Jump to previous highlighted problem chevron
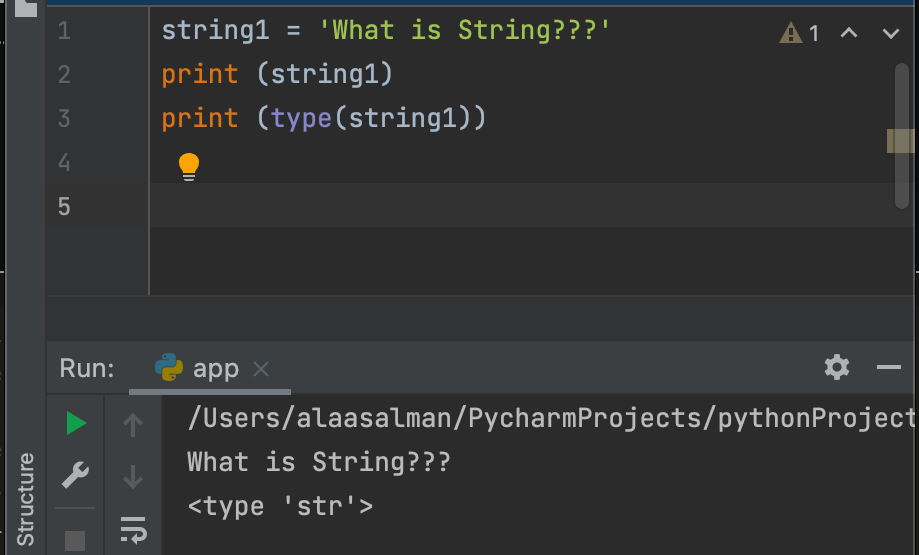This screenshot has width=919, height=555. 849,33
